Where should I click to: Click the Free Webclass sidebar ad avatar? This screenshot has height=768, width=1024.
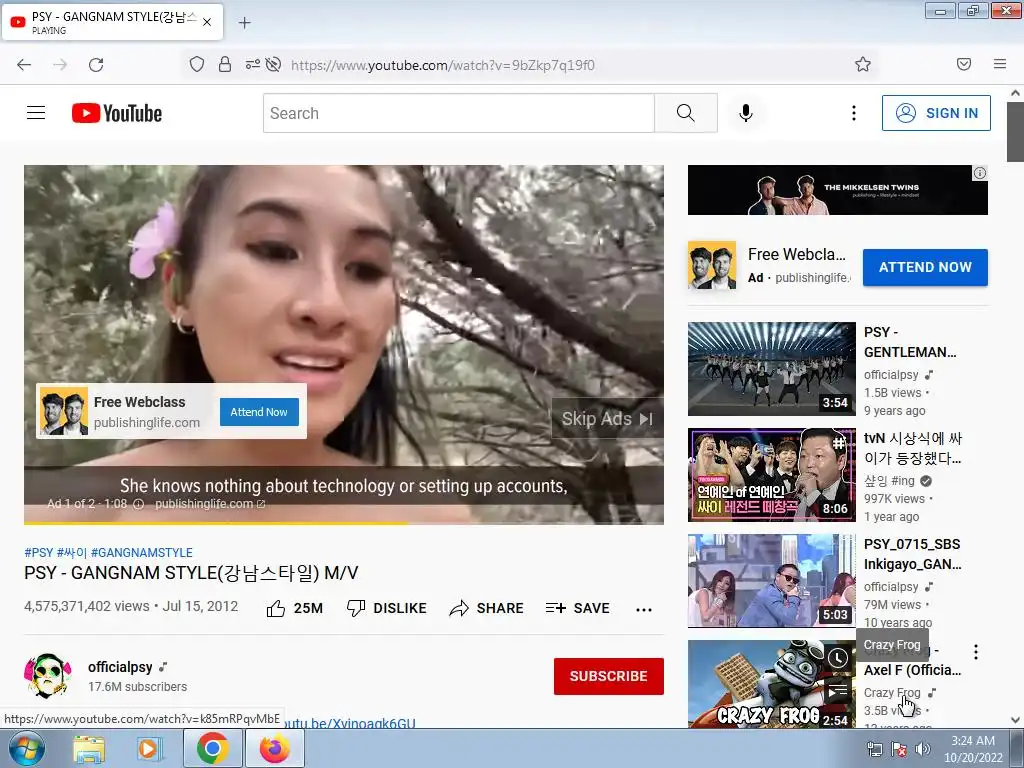712,265
